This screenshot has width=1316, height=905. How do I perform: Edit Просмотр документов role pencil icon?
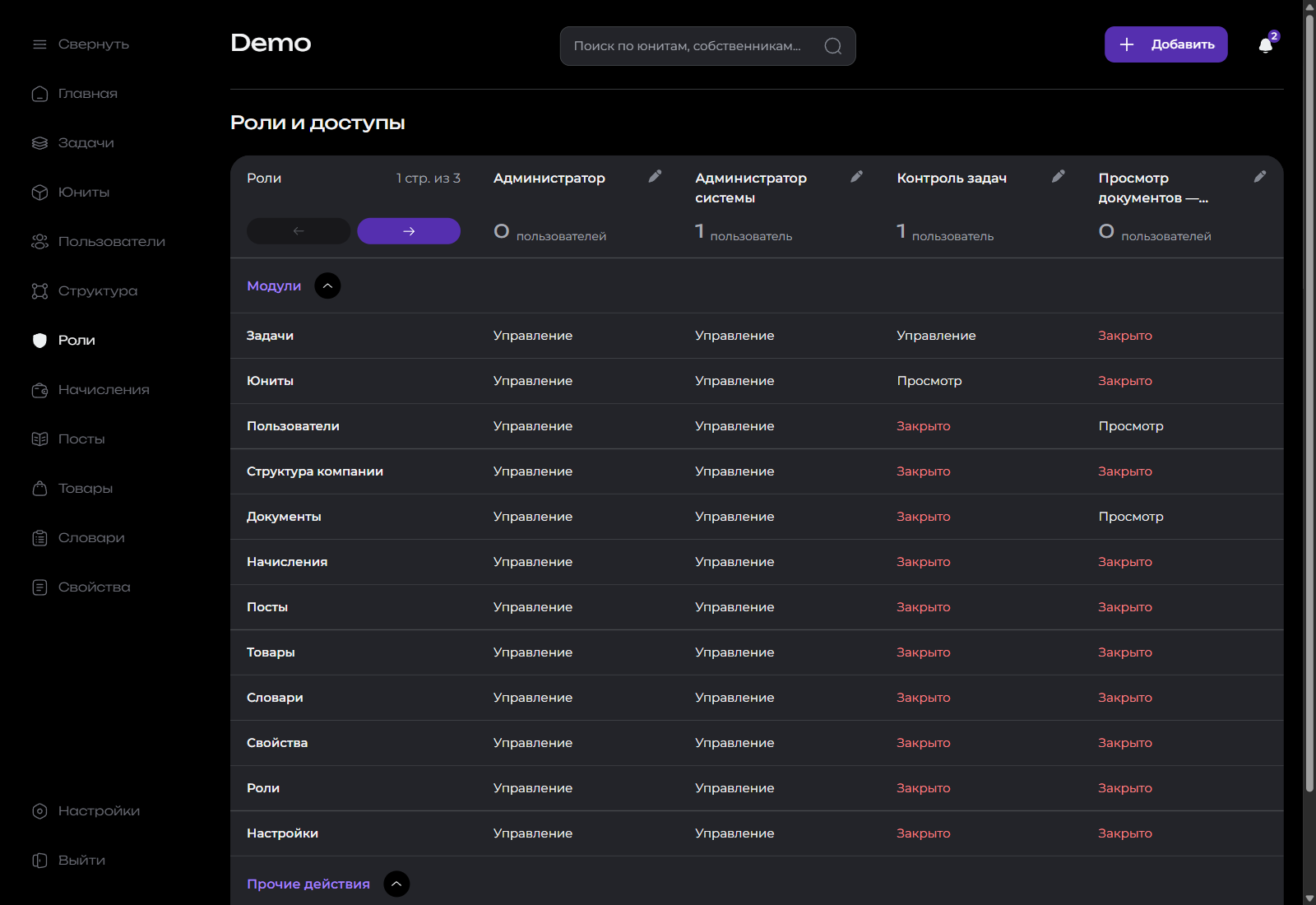pyautogui.click(x=1260, y=176)
